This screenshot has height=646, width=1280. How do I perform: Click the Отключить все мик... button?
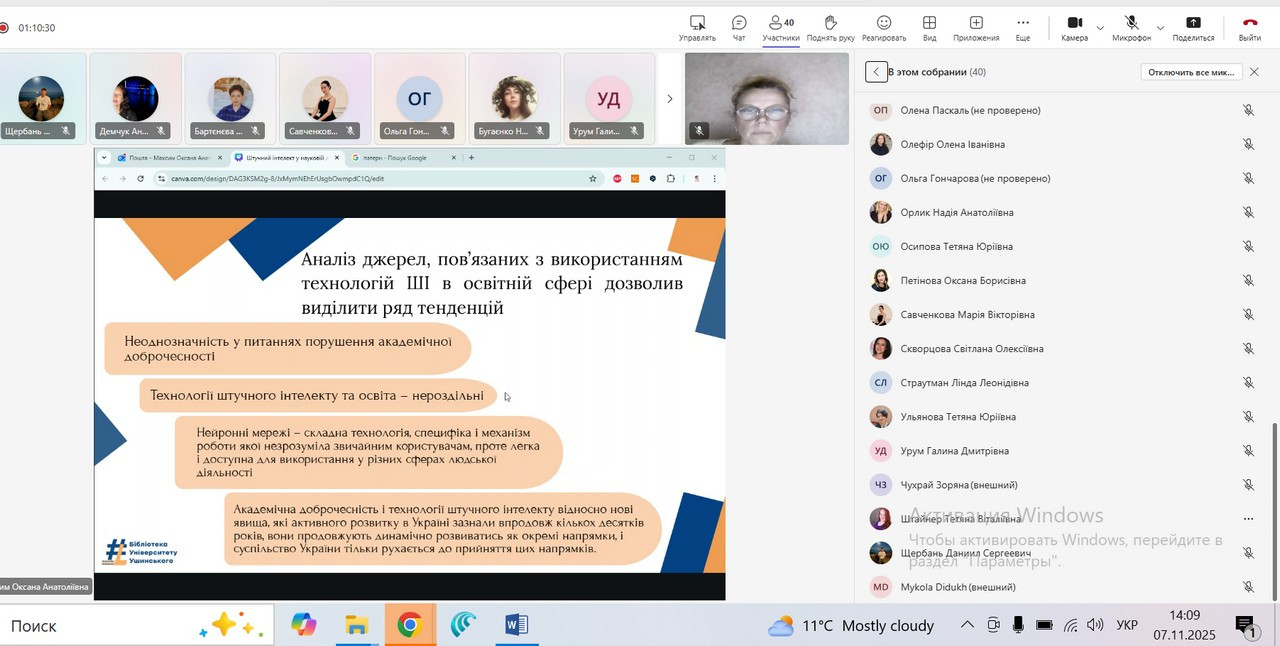[1190, 72]
